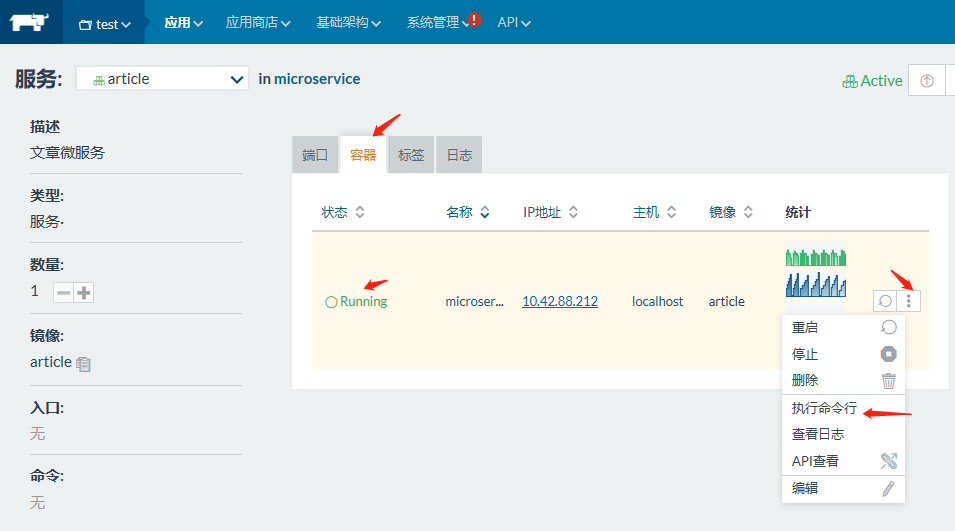
Task: Switch to the 端口 tab
Action: tap(315, 155)
